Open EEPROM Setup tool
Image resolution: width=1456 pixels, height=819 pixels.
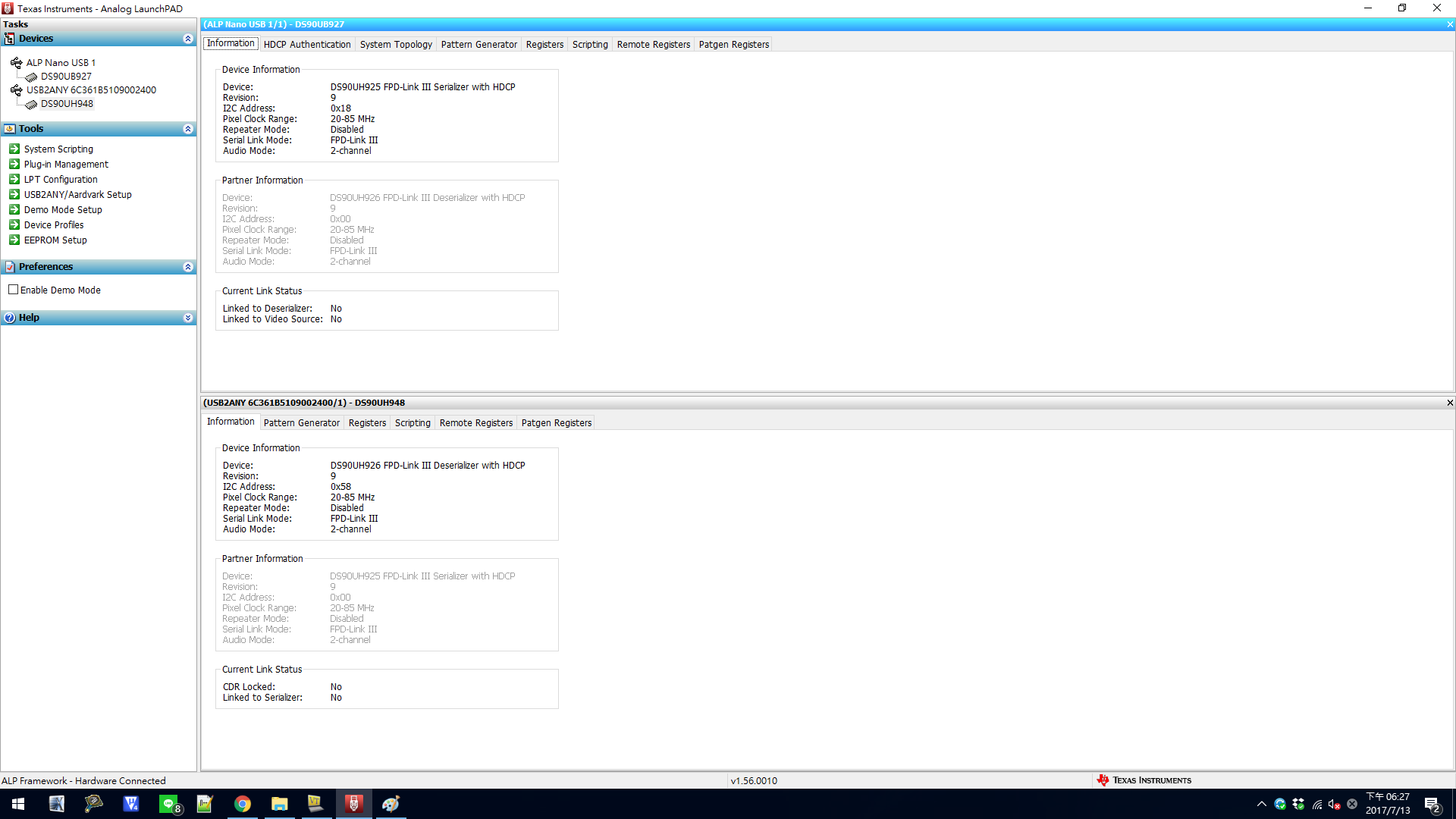[x=55, y=240]
